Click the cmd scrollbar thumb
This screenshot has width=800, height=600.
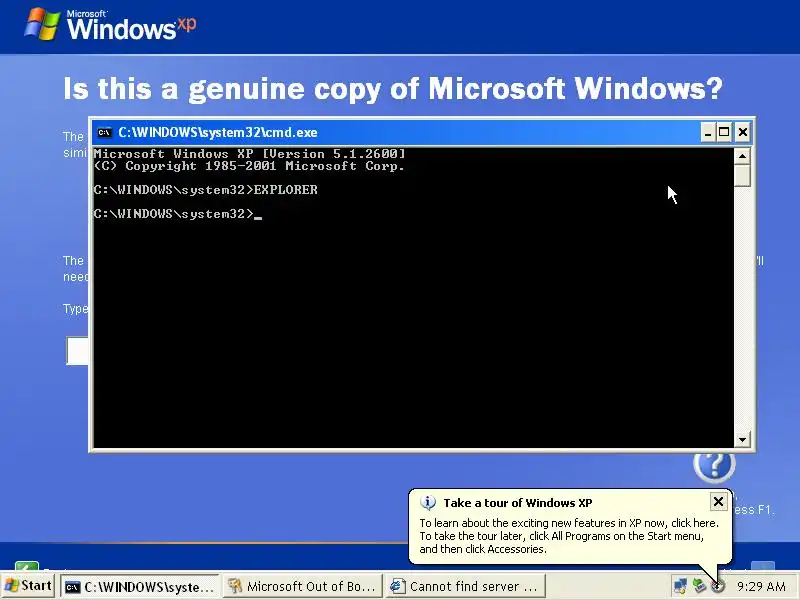742,176
